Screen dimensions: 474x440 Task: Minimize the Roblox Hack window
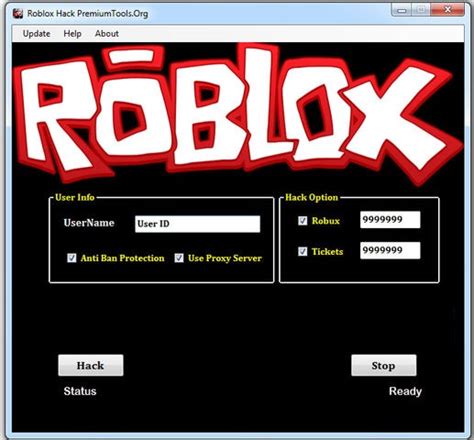[x=402, y=10]
